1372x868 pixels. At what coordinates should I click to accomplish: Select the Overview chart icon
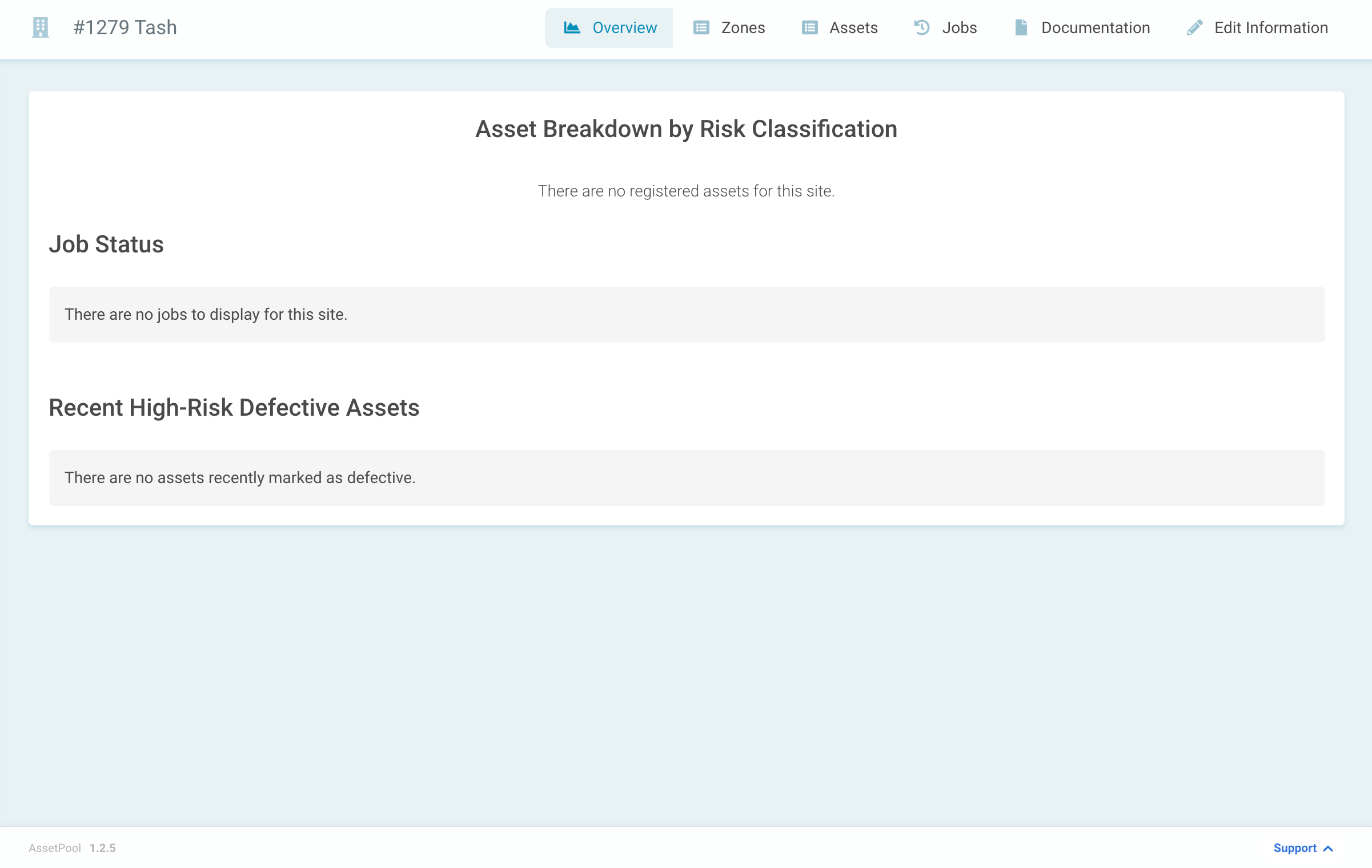tap(573, 27)
